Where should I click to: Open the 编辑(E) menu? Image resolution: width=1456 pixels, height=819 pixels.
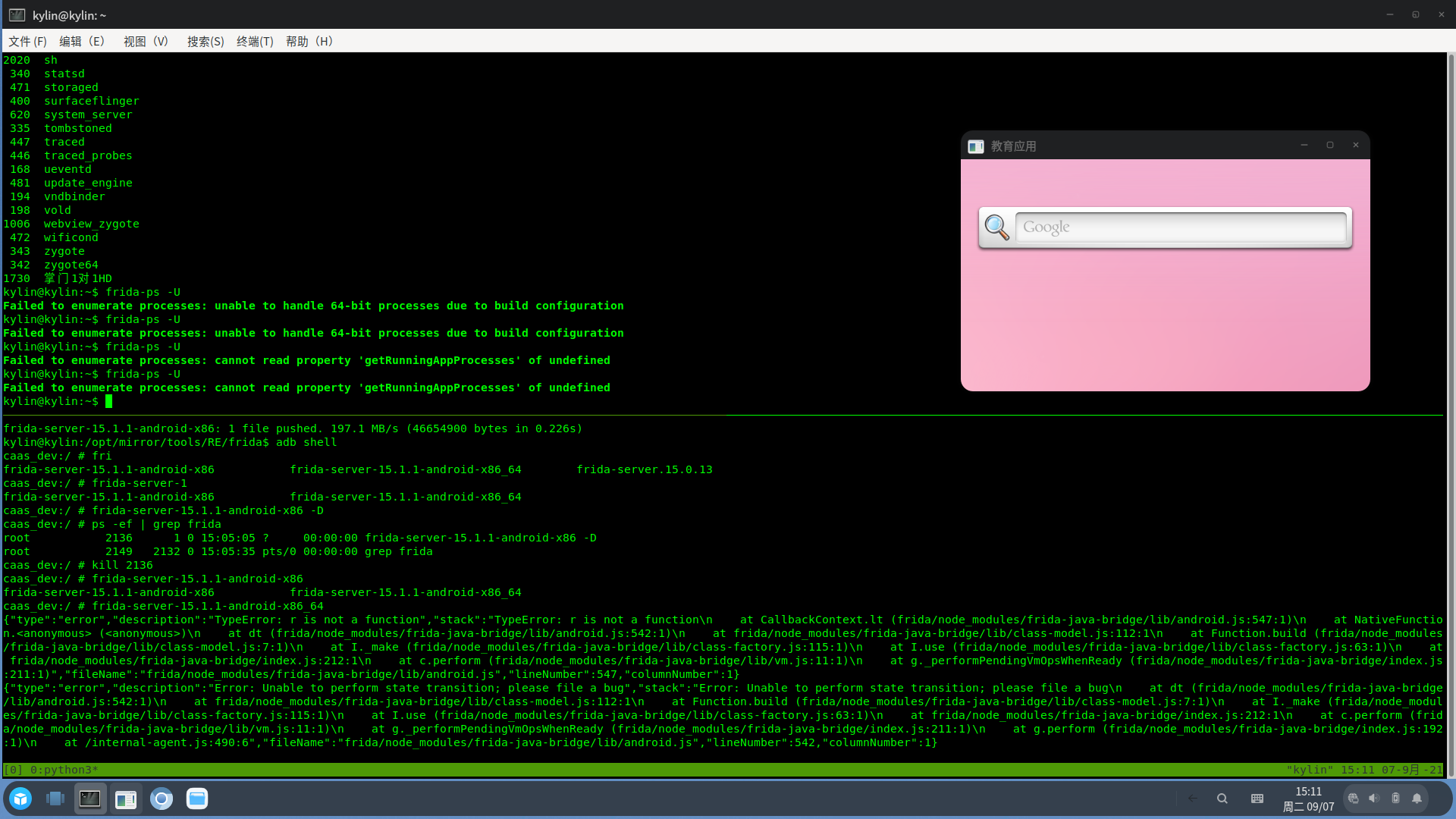82,41
